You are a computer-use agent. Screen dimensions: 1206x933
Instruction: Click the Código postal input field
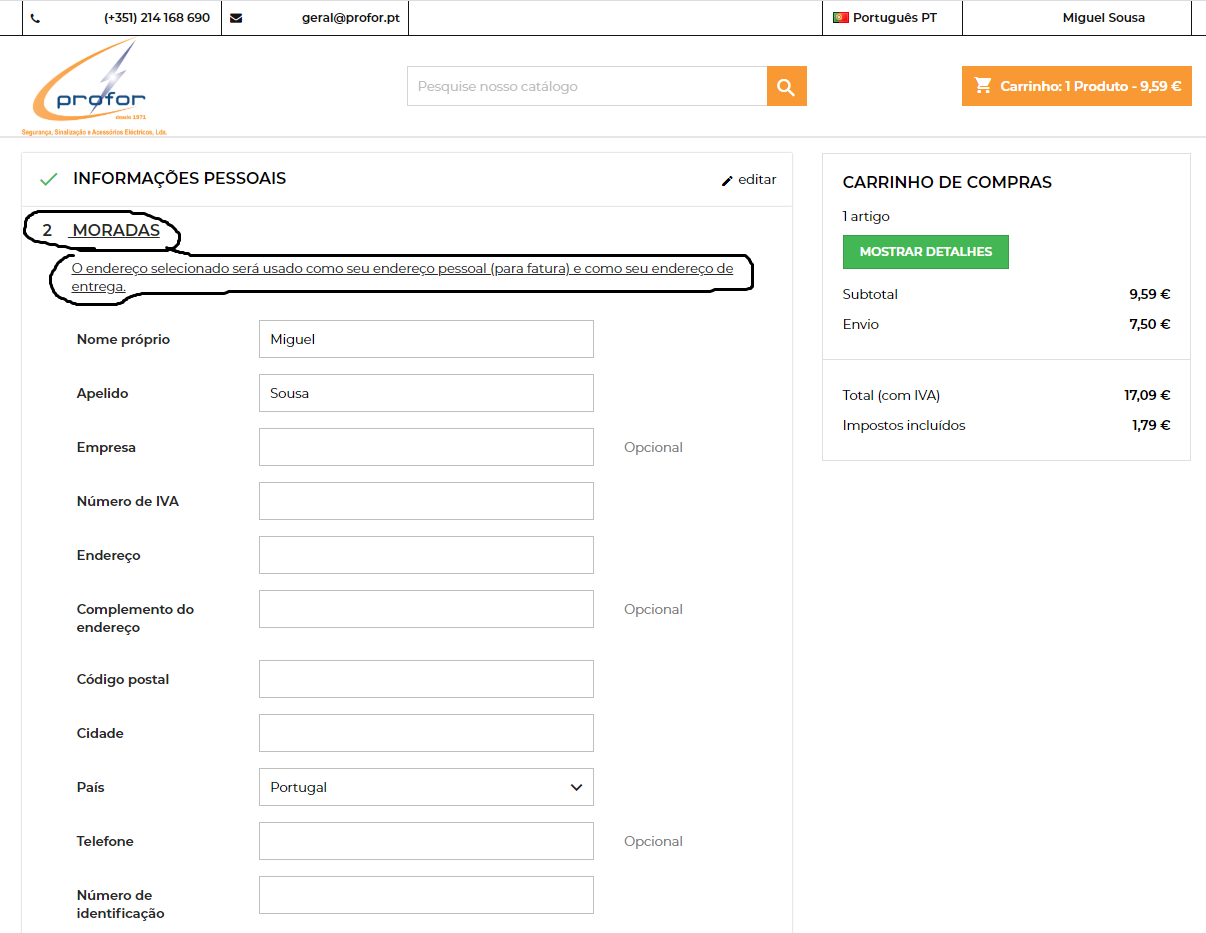click(x=426, y=679)
